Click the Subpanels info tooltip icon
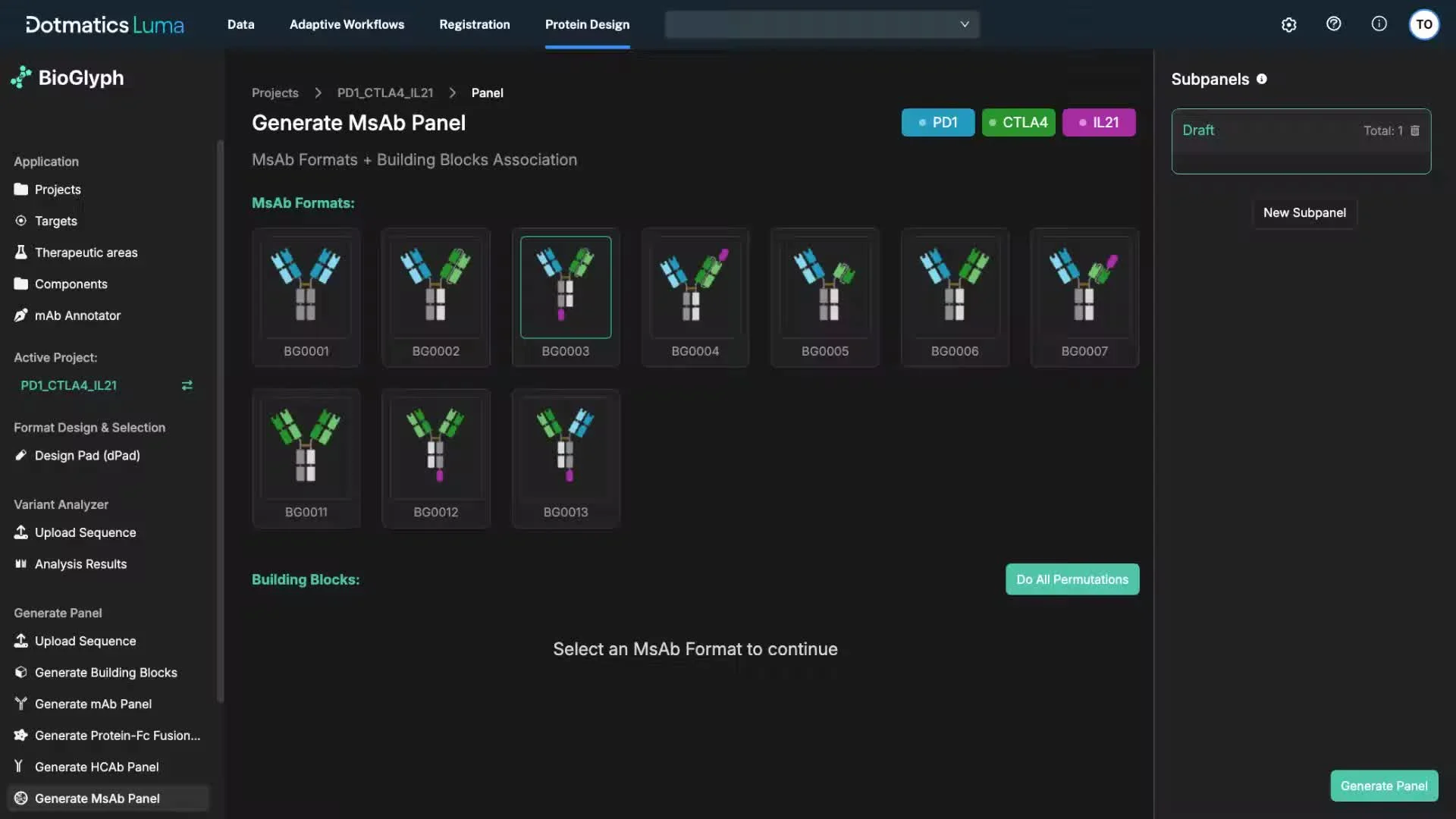The height and width of the screenshot is (819, 1456). click(x=1261, y=79)
